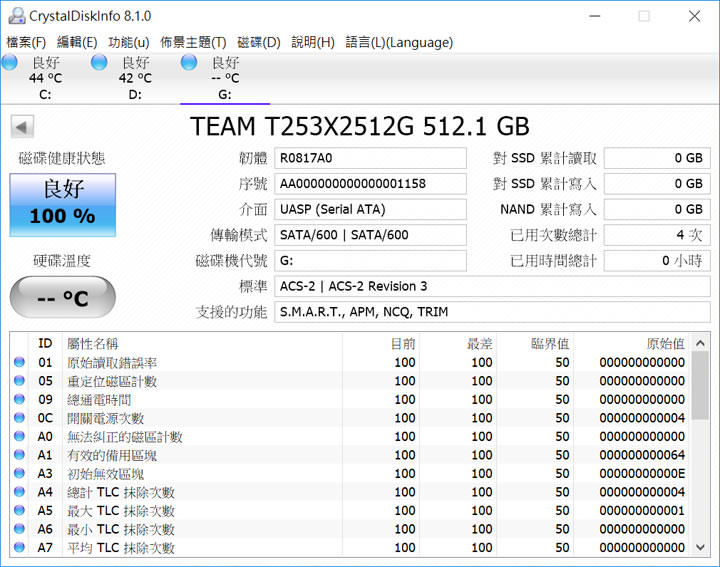This screenshot has width=720, height=567.
Task: Click the status dot for attribute A1
Action: (x=19, y=455)
